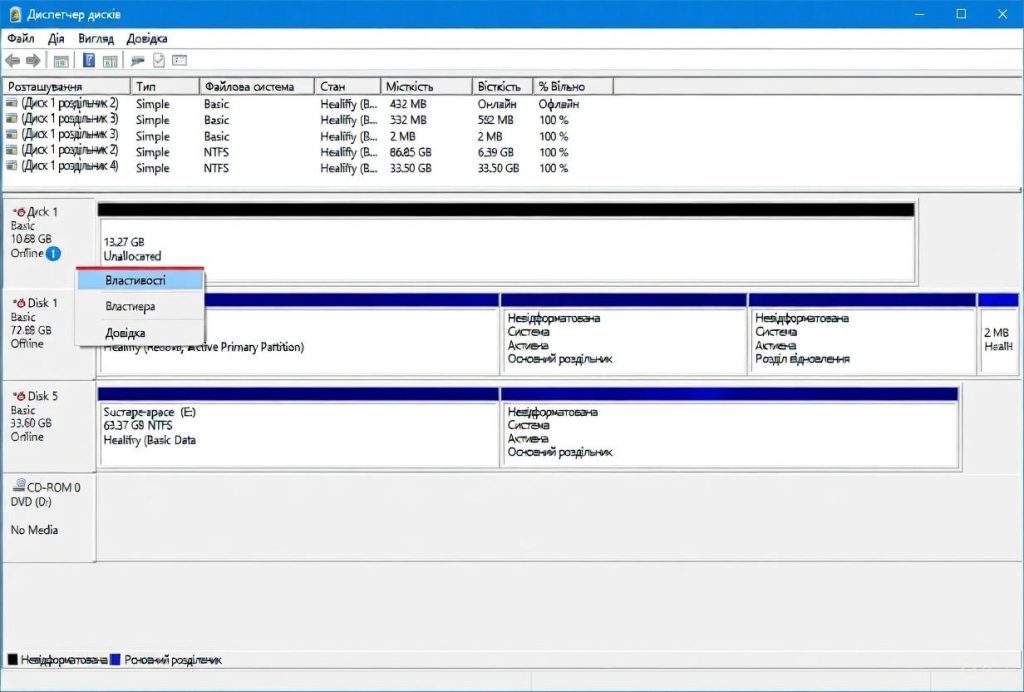The width and height of the screenshot is (1024, 692).
Task: Click the Back arrow in the toolbar
Action: [12, 61]
